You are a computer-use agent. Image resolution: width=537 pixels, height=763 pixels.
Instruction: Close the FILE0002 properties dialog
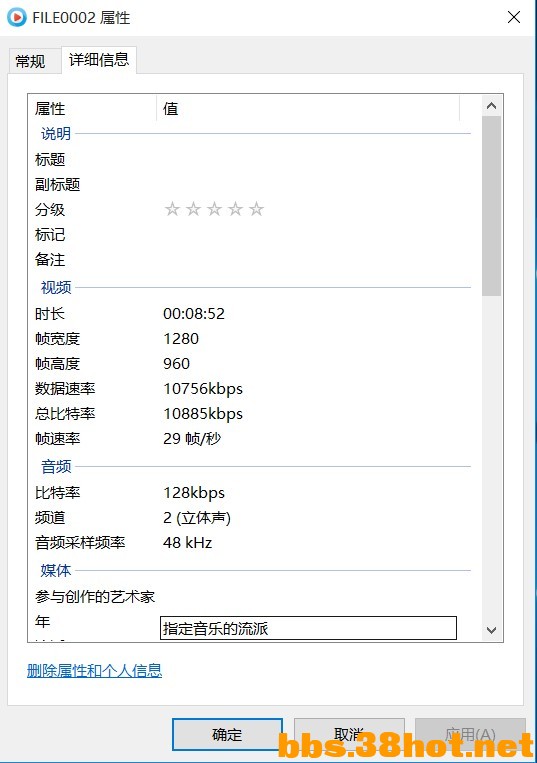click(514, 18)
